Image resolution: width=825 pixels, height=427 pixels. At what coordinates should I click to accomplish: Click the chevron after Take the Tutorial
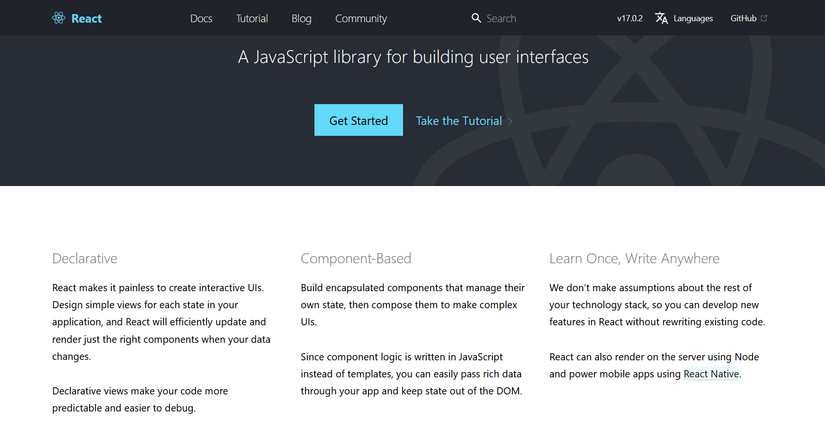tap(509, 121)
